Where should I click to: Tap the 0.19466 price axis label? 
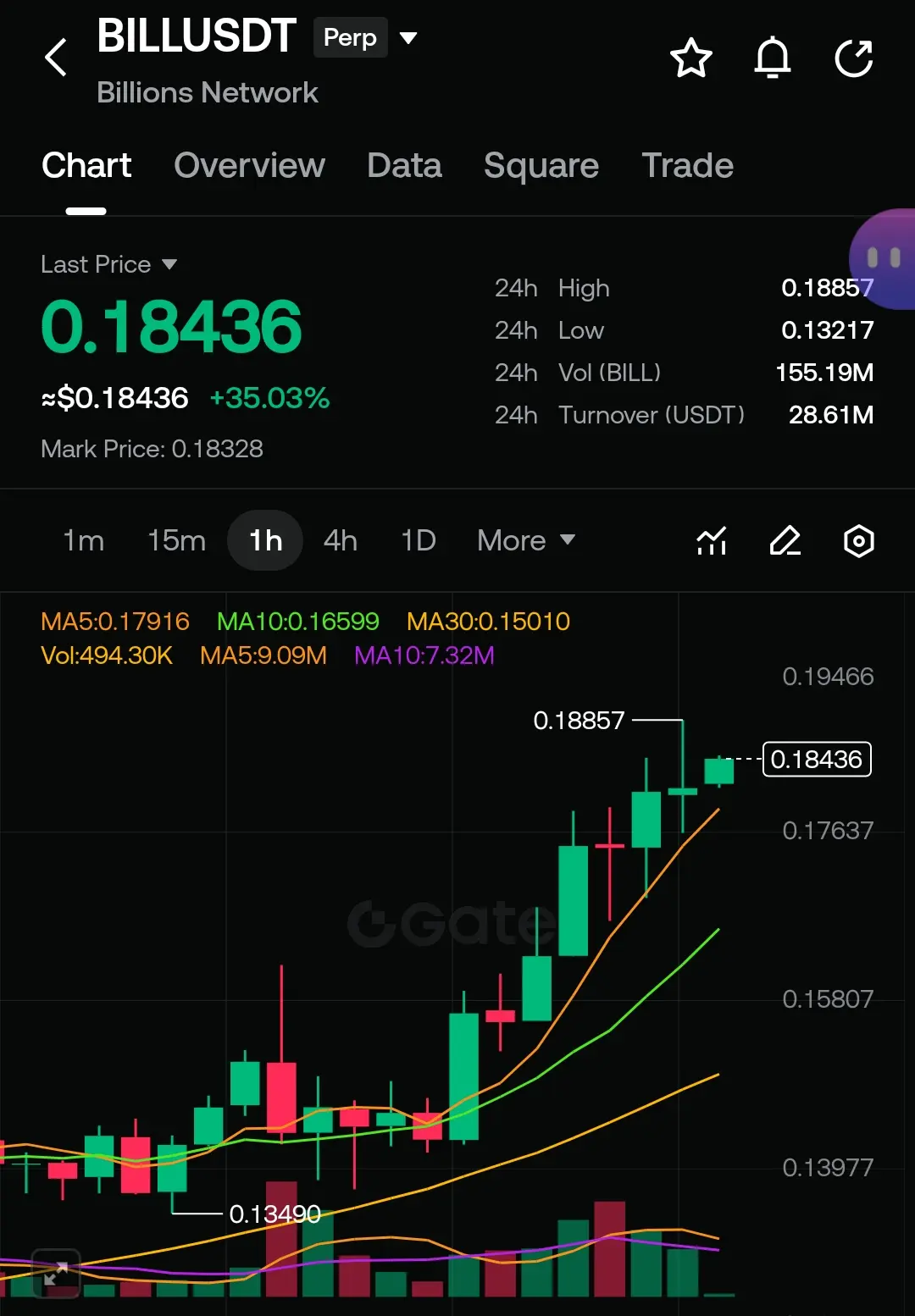(x=828, y=677)
